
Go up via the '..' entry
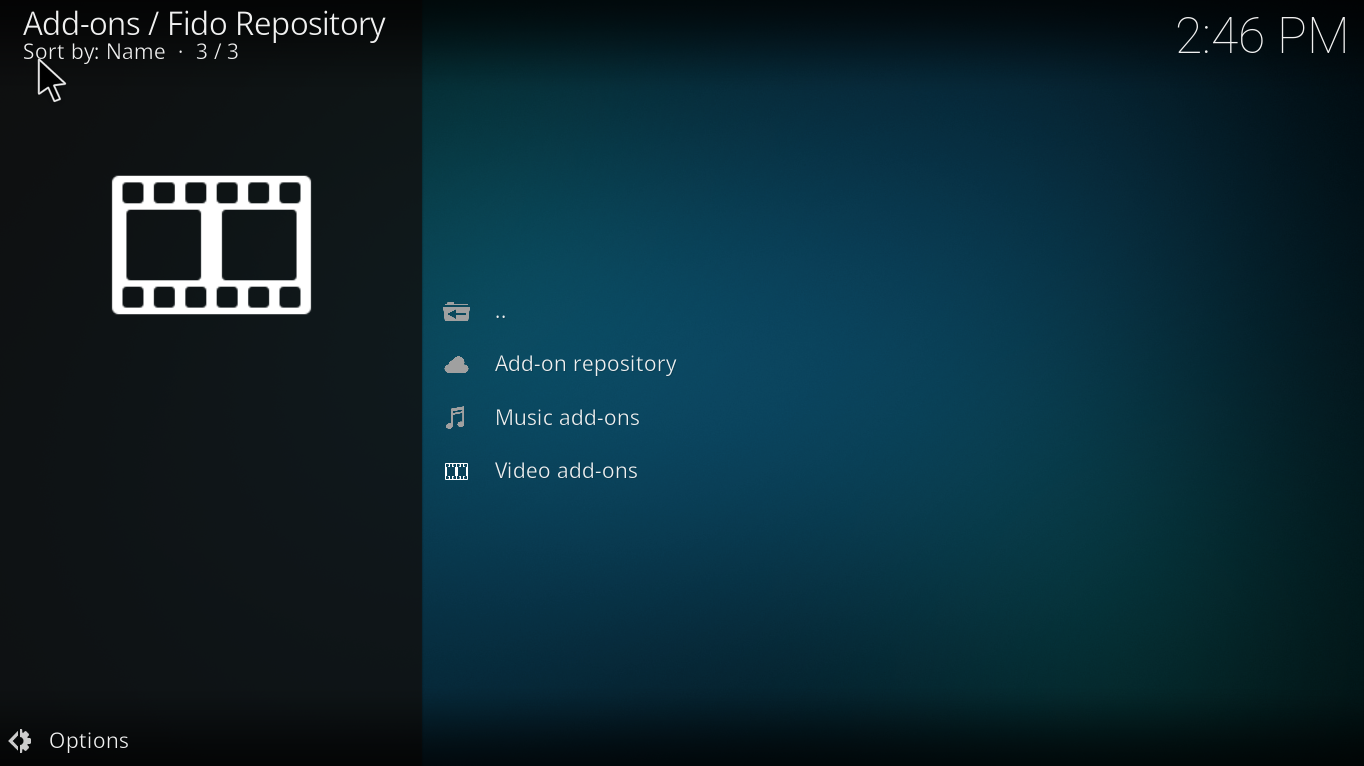click(501, 314)
